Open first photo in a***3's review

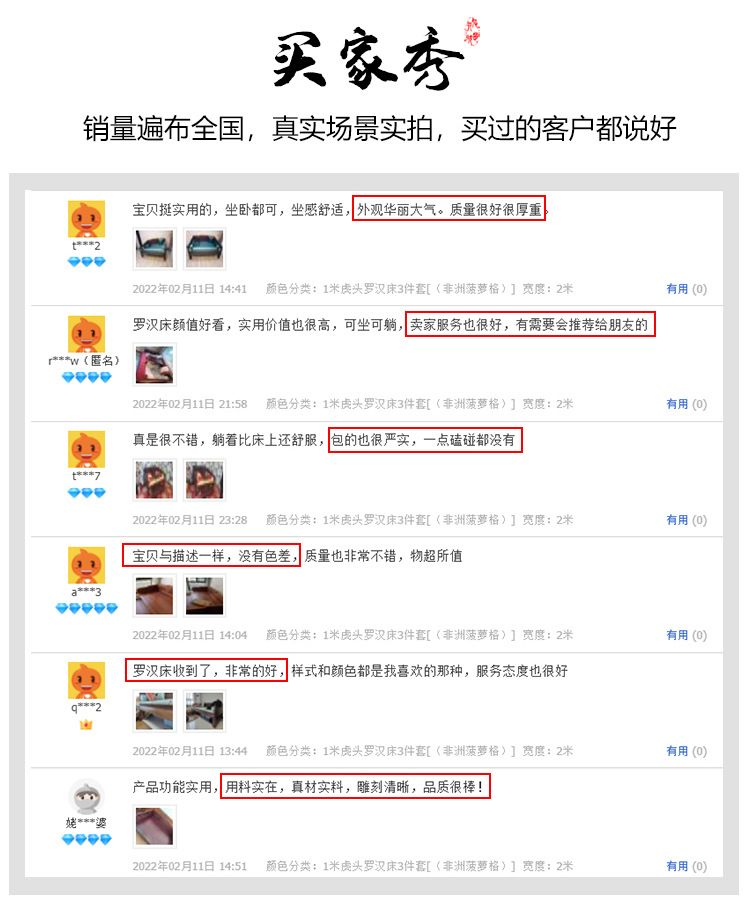coord(154,596)
